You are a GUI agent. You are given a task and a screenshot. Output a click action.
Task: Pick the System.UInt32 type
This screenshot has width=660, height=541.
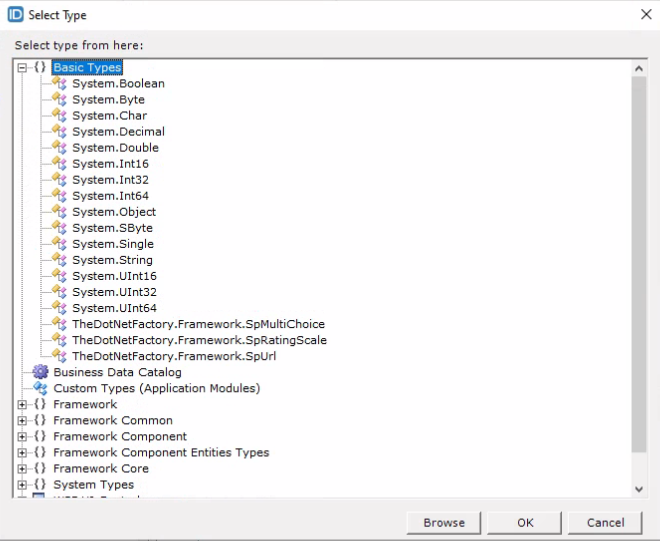pos(114,292)
